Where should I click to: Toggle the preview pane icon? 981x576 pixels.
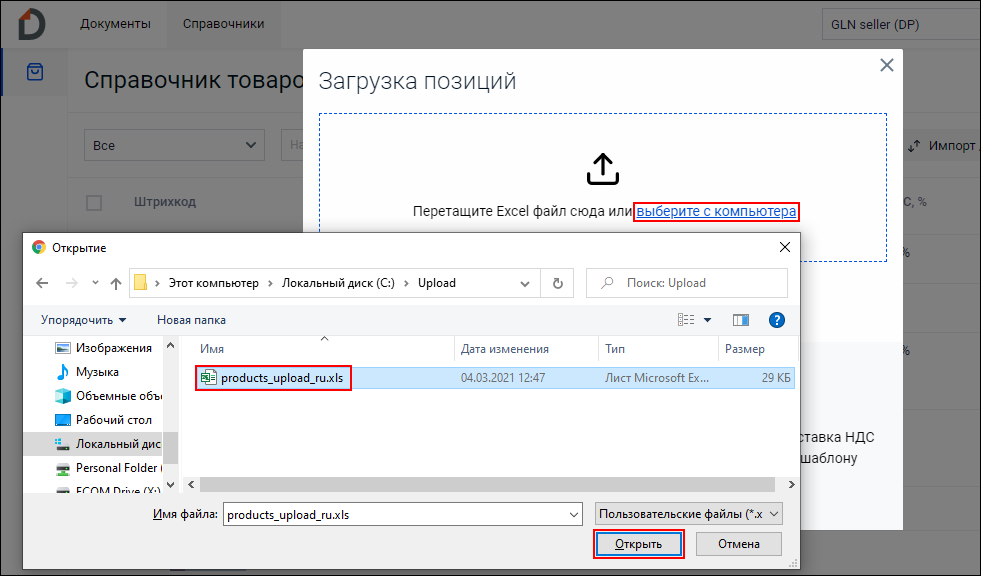tap(741, 320)
